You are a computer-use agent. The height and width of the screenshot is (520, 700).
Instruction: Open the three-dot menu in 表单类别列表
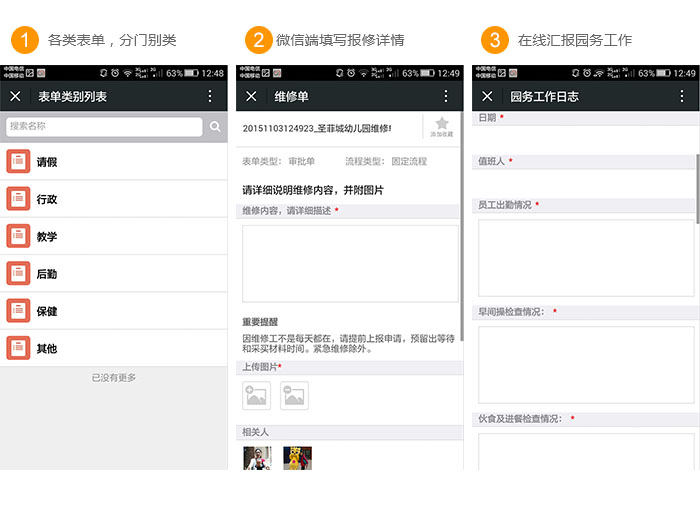point(210,96)
